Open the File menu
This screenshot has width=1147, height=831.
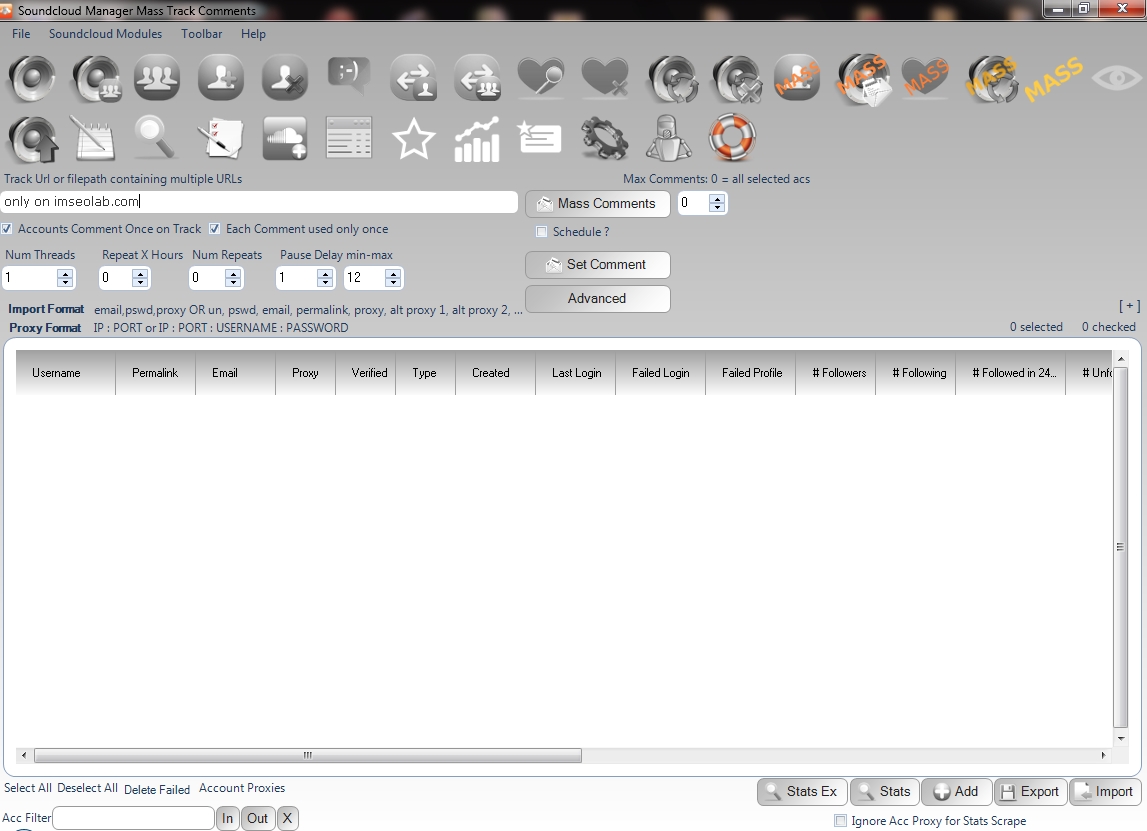point(21,34)
